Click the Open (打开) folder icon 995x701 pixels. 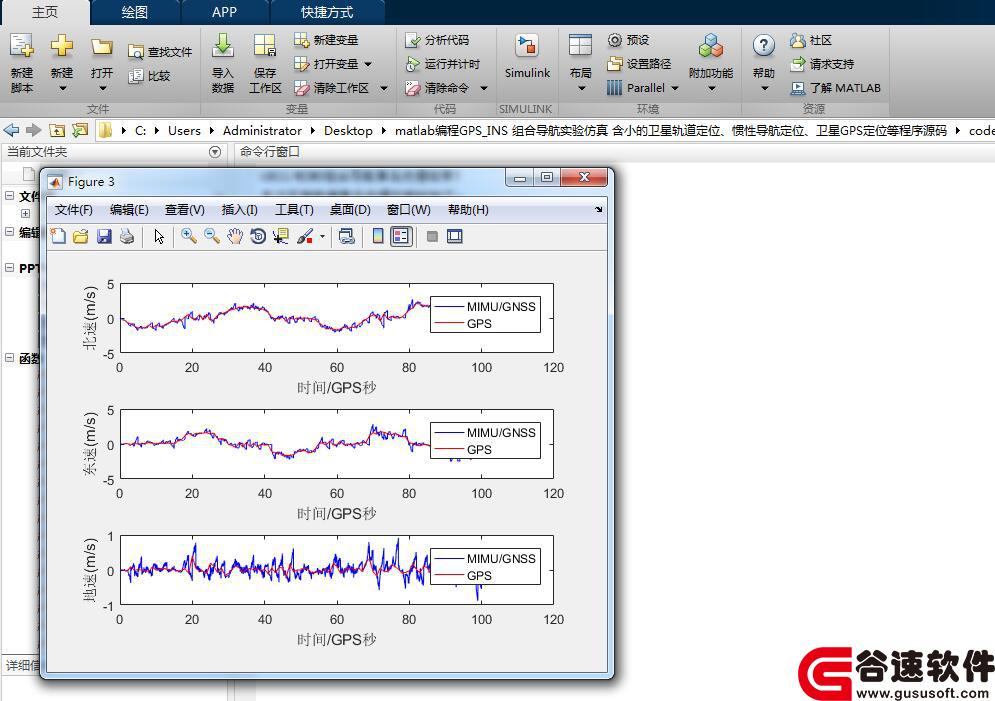click(x=102, y=47)
